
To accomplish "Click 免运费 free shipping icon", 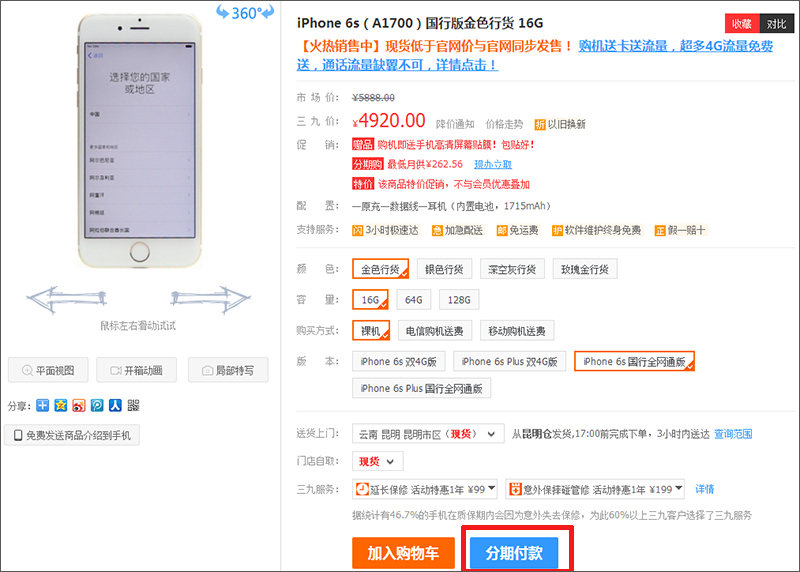I will click(518, 230).
